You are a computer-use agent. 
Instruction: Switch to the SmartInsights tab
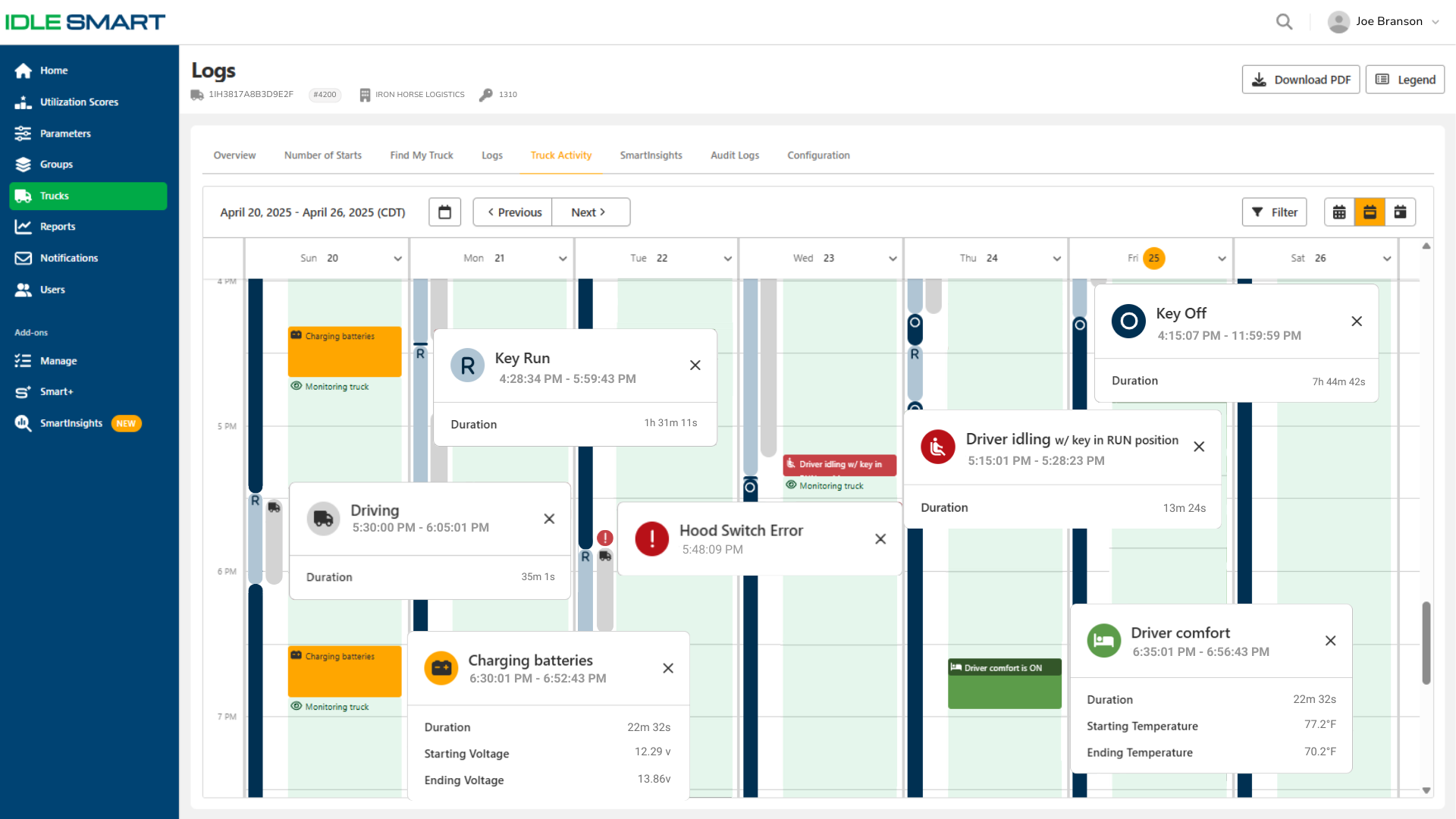click(x=651, y=155)
